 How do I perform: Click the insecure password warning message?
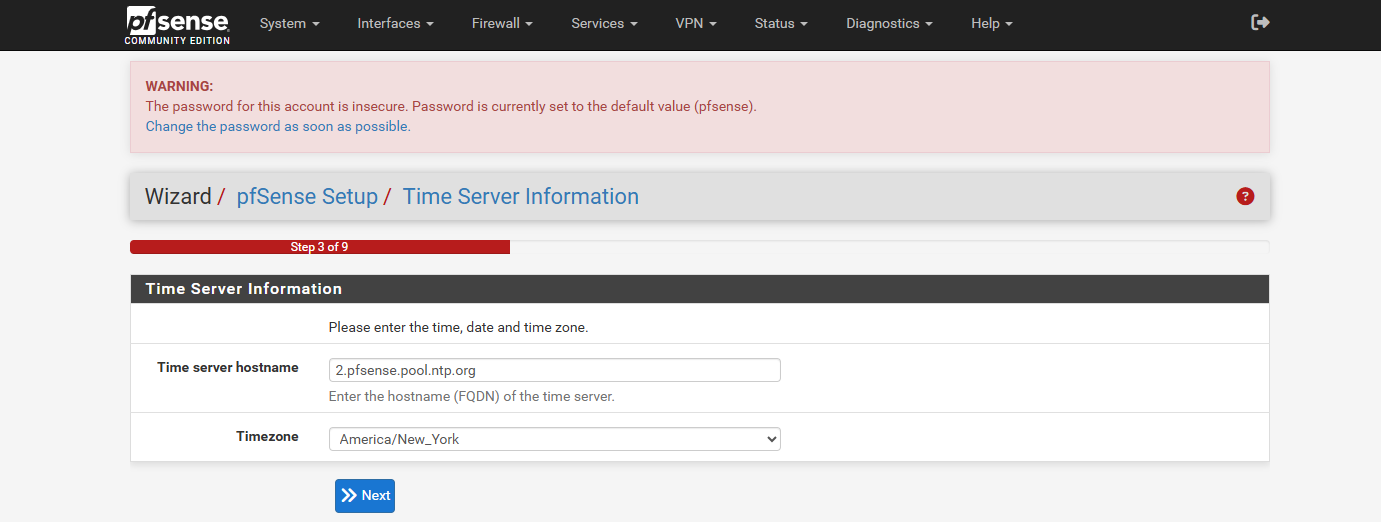point(451,106)
